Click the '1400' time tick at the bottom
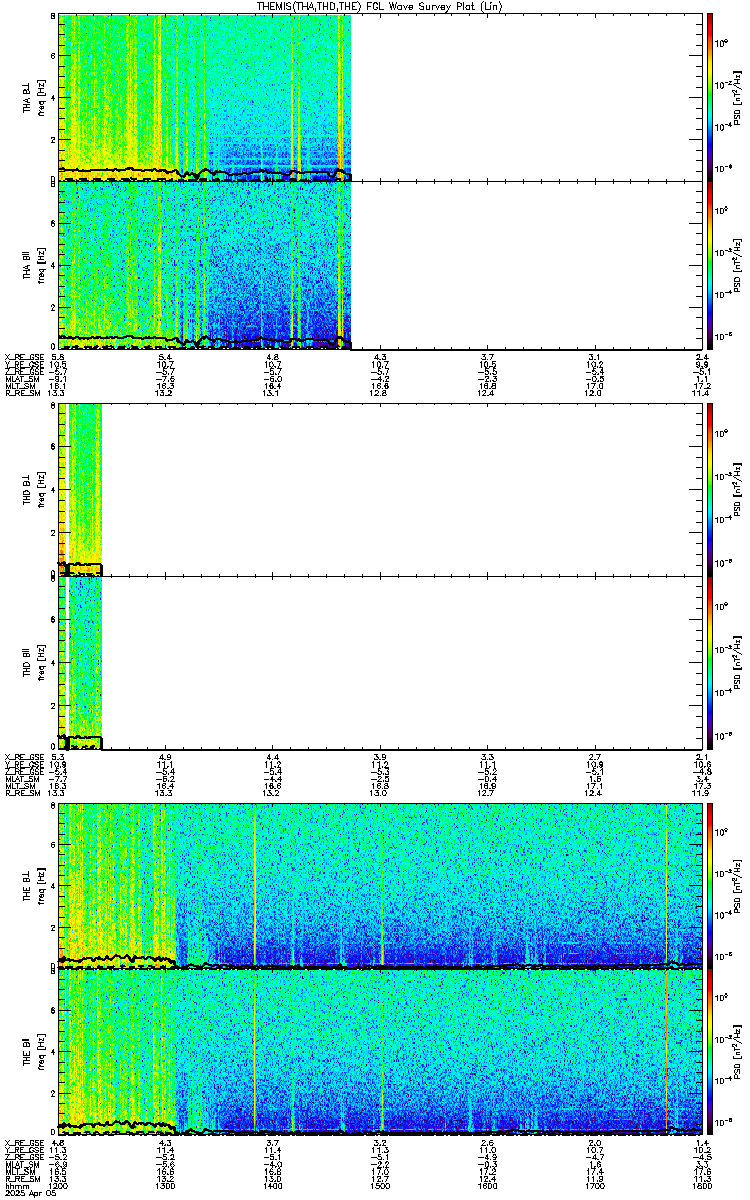The image size is (750, 1200). pos(273,1186)
